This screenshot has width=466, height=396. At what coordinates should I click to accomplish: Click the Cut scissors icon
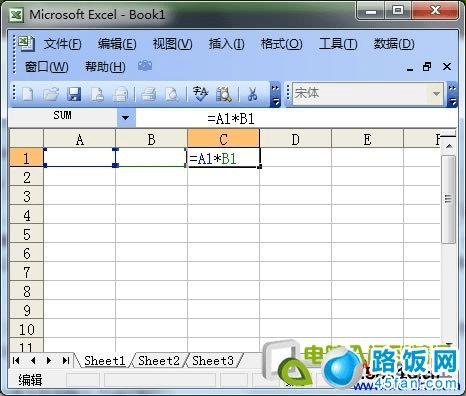[253, 94]
